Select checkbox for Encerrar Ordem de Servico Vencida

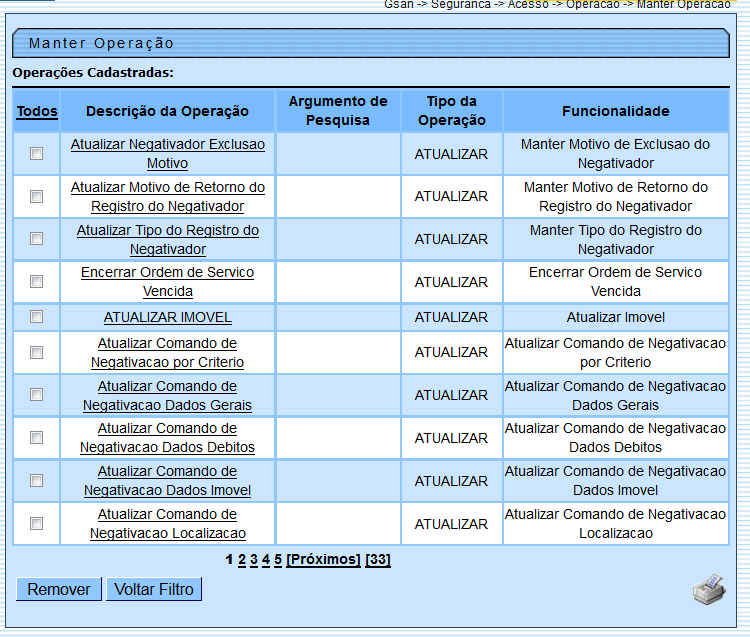coord(37,282)
